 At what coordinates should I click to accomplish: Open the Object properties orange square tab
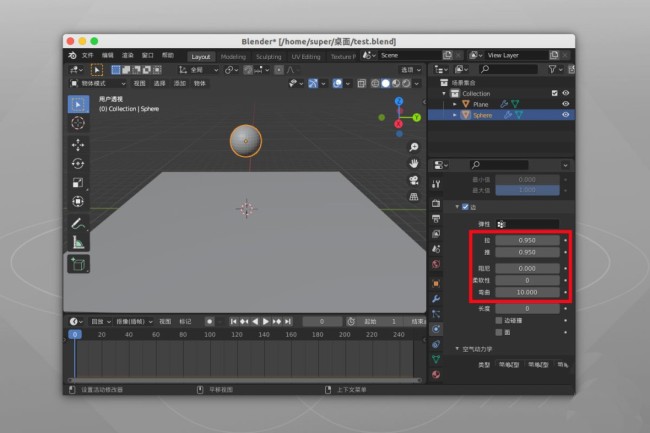point(436,284)
